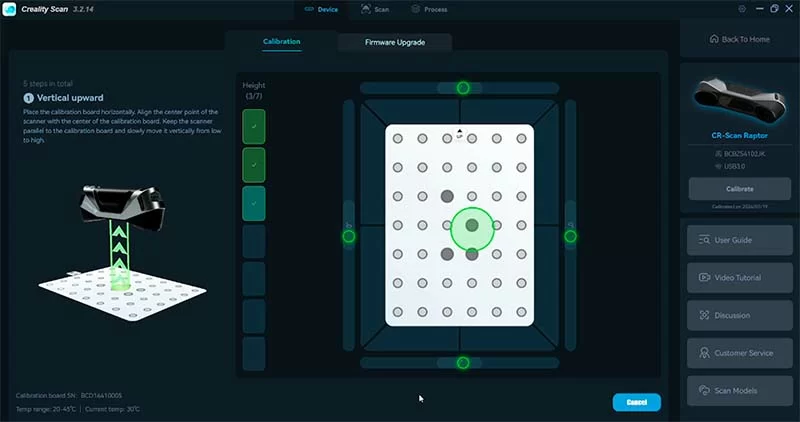Screen dimensions: 800x422
Task: Click the white calibration board image
Action: tap(459, 225)
